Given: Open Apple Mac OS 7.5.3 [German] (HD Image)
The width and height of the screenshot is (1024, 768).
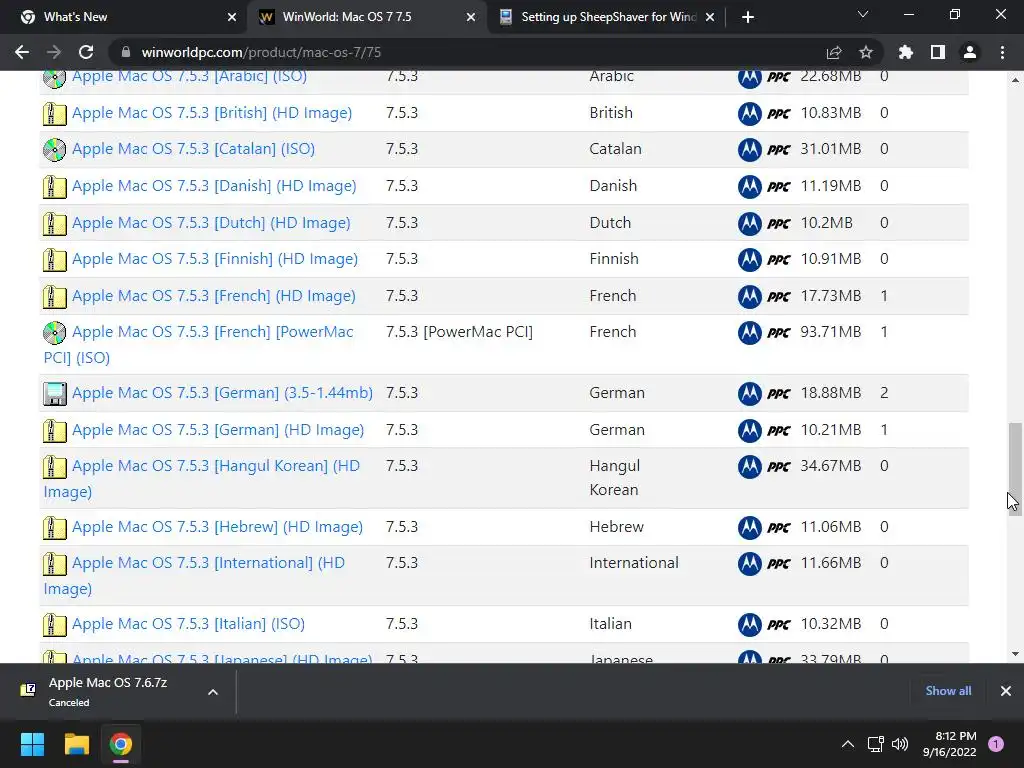Looking at the screenshot, I should pyautogui.click(x=218, y=430).
